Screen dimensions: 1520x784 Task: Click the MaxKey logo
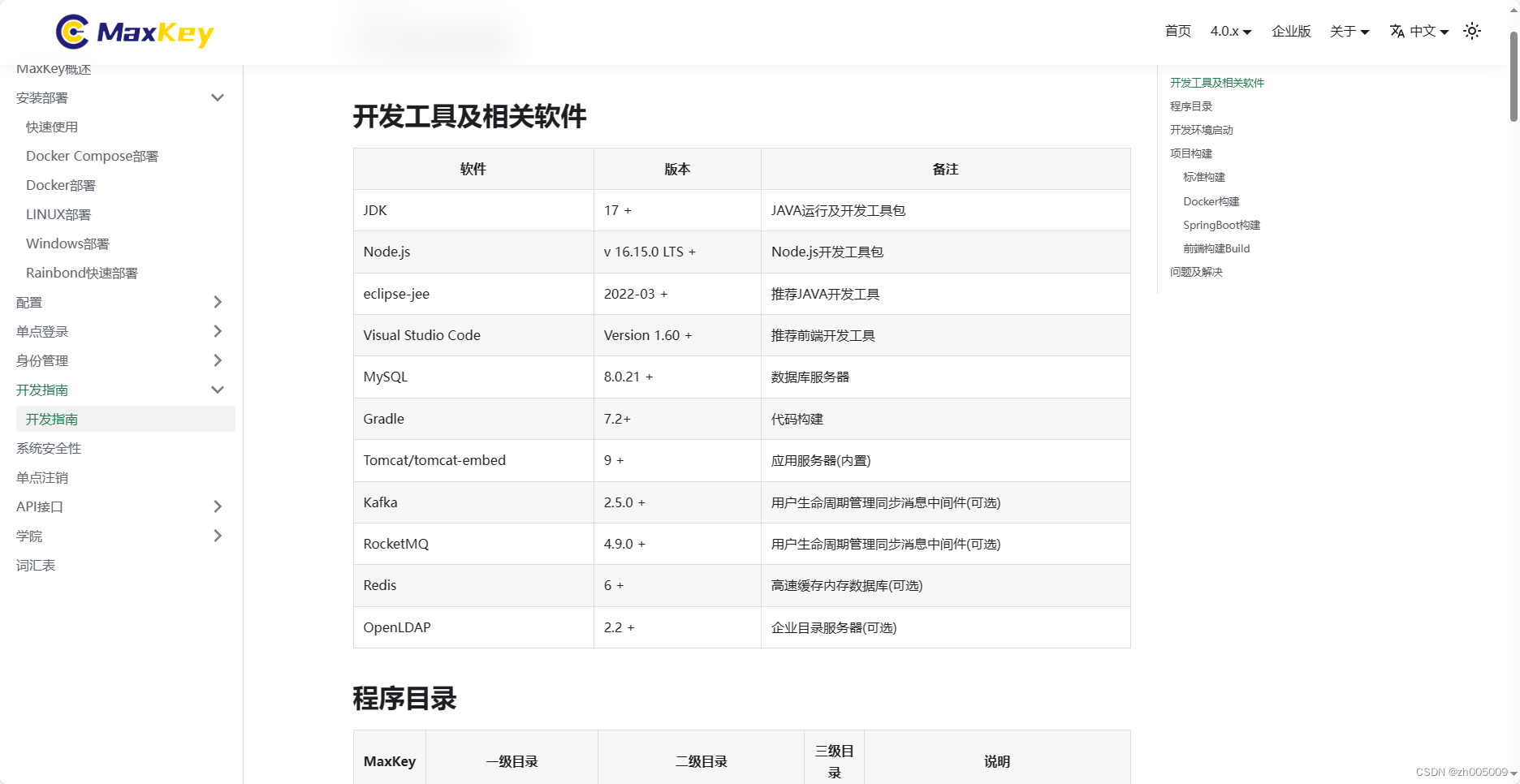[134, 32]
